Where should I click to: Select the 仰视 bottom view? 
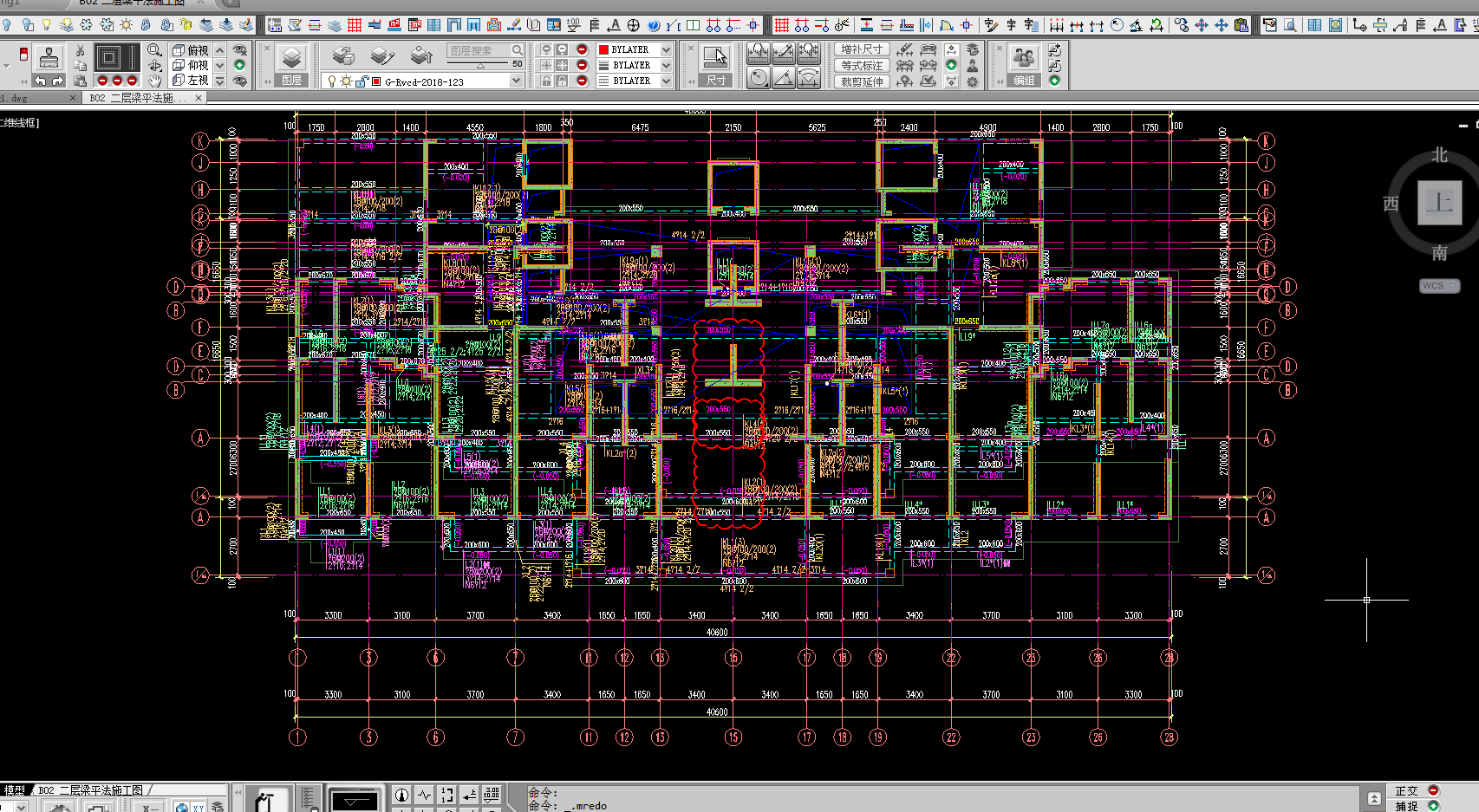191,65
